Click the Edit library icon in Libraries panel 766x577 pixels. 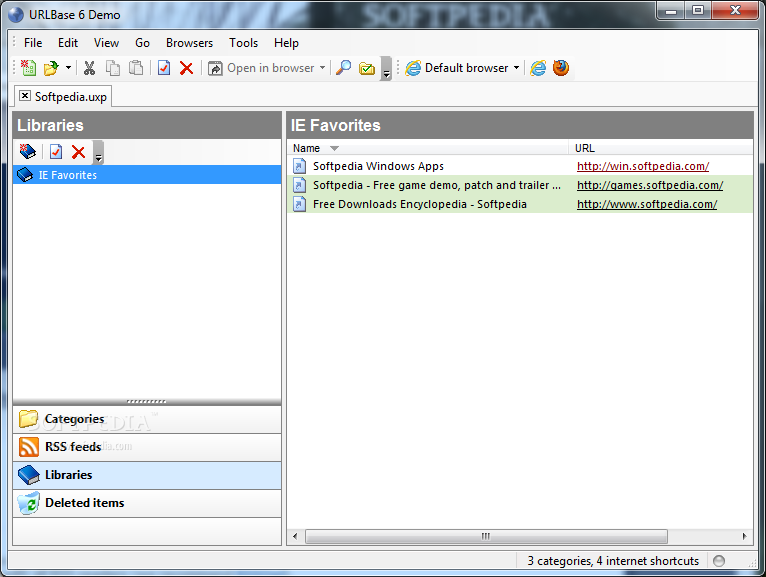(56, 152)
